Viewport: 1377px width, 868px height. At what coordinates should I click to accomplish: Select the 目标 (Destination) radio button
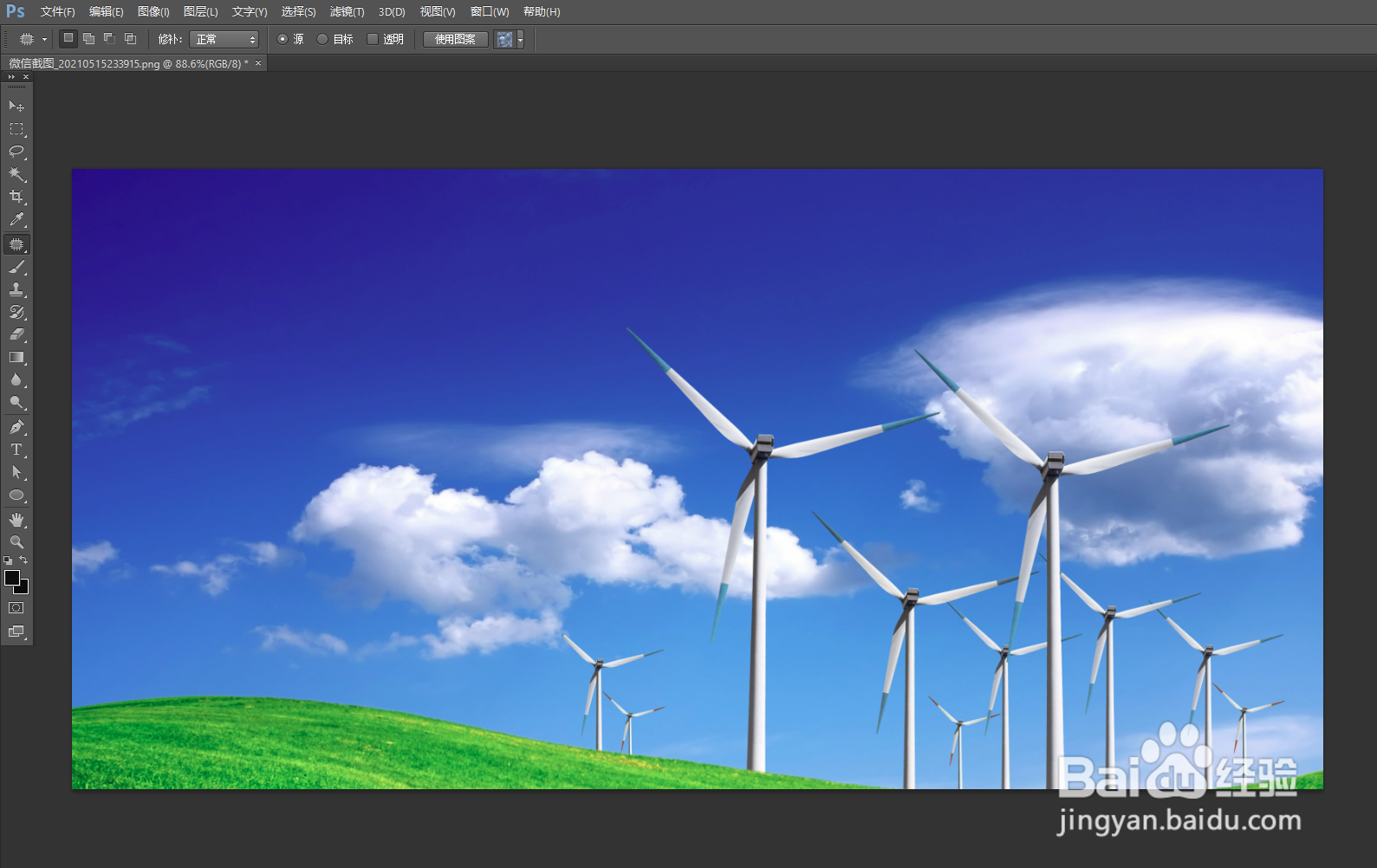[x=322, y=39]
